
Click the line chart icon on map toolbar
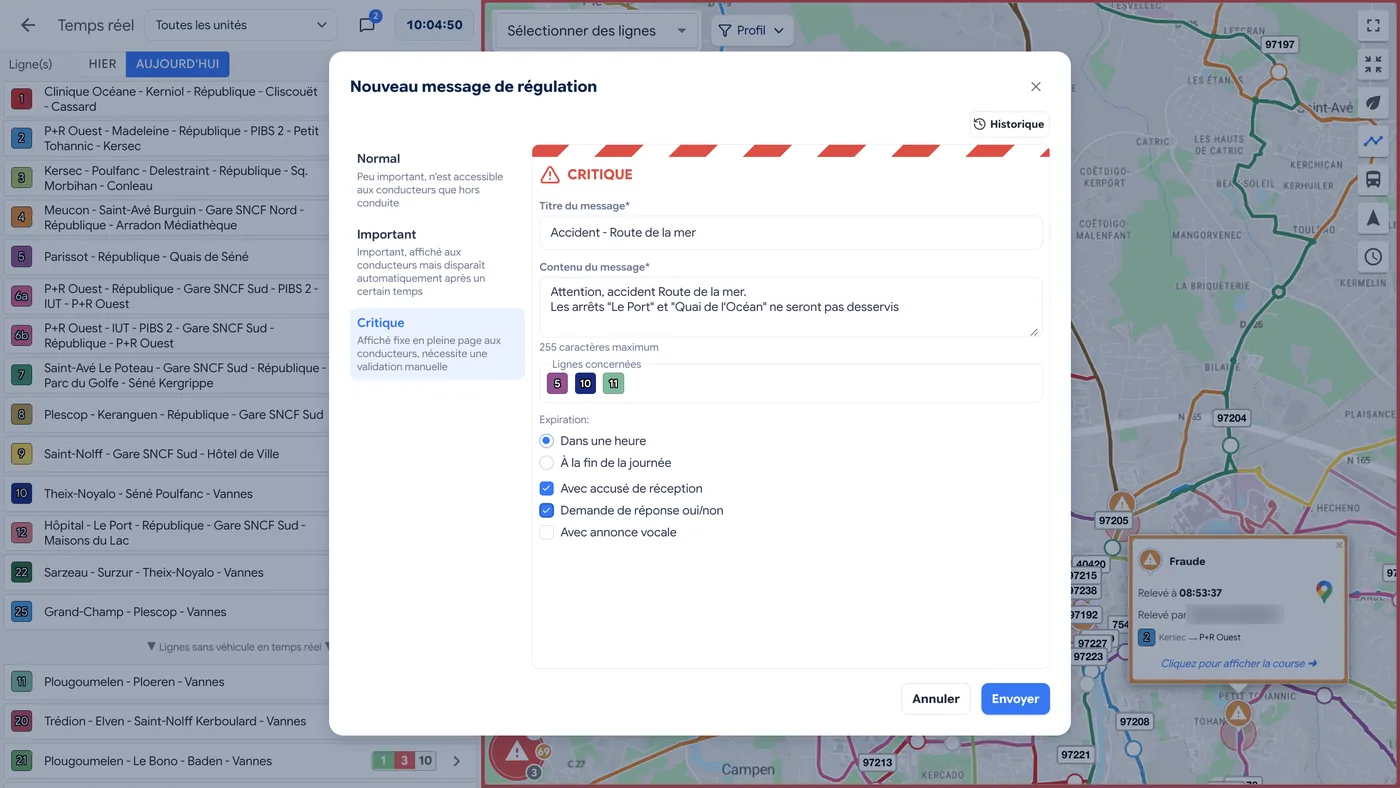pos(1373,141)
